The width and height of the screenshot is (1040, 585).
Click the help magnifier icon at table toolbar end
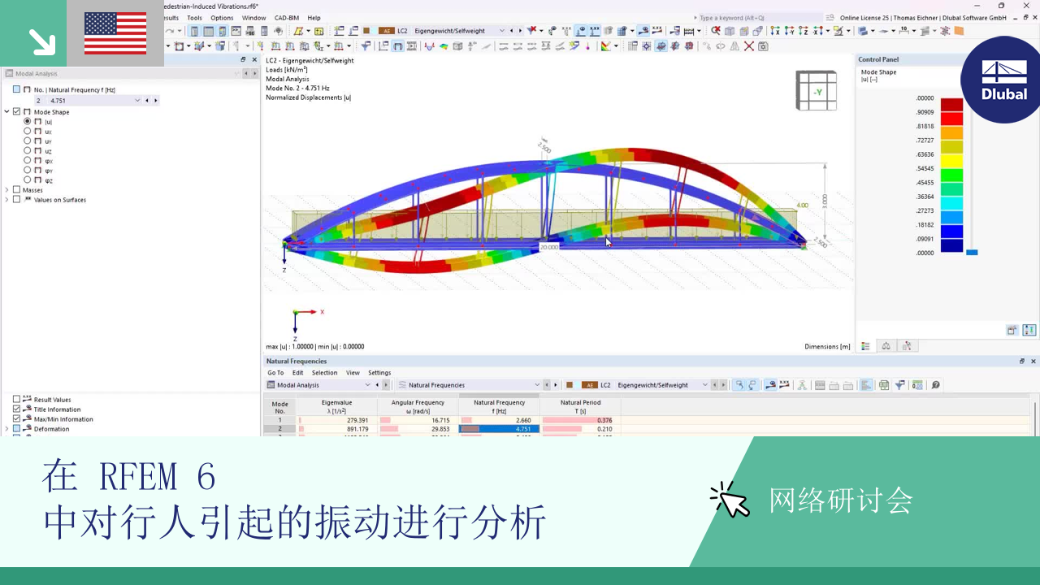coord(936,385)
